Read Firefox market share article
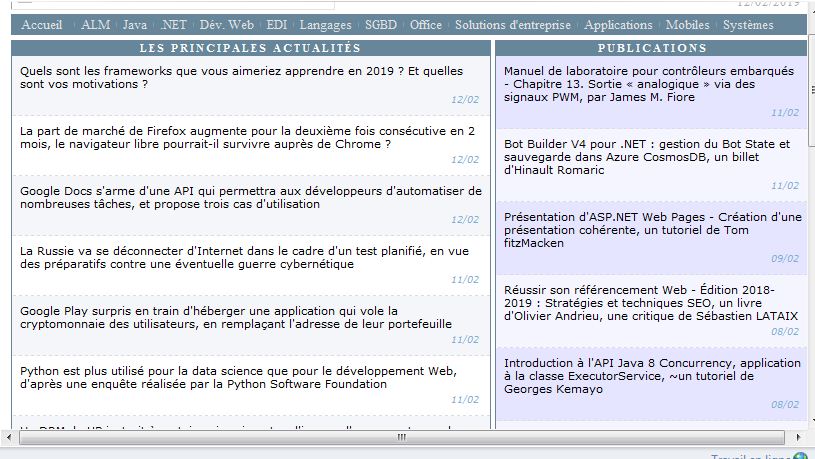815x459 pixels. [x=247, y=137]
